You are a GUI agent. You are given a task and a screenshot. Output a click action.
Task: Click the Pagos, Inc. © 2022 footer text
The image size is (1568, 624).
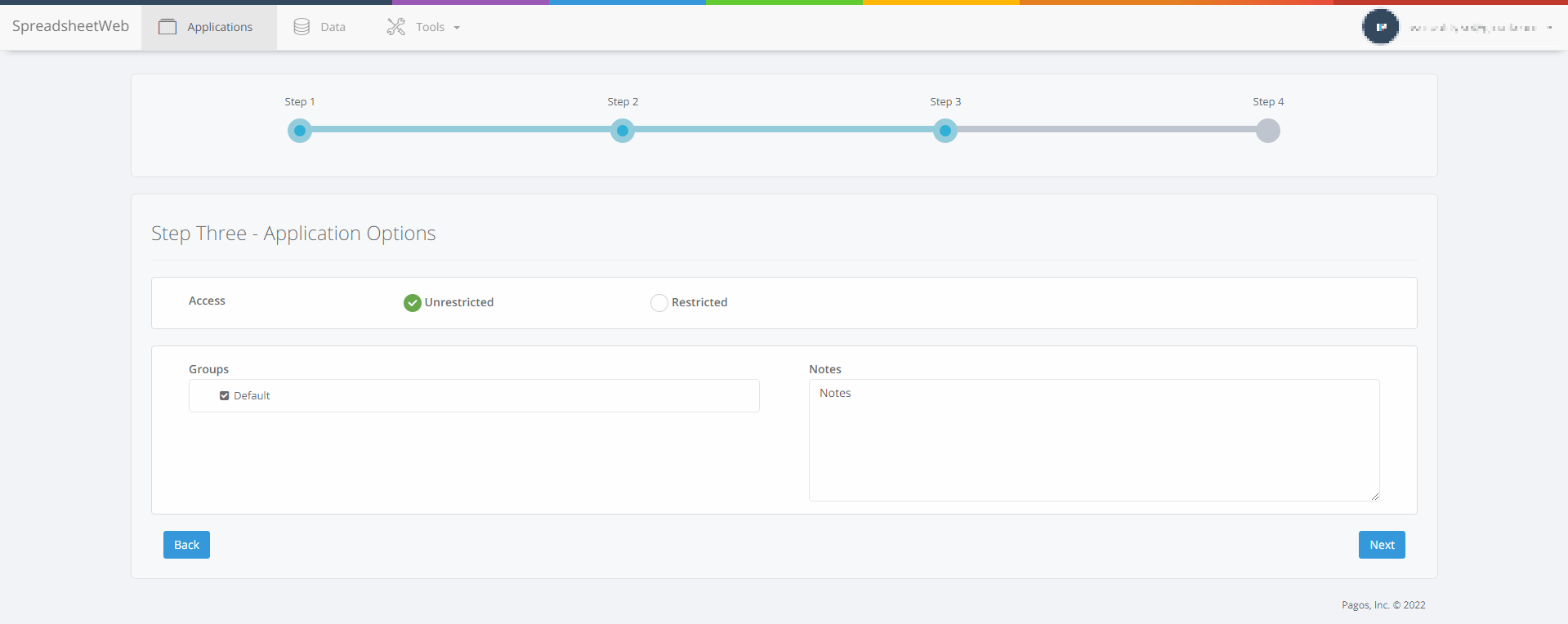[x=1383, y=605]
